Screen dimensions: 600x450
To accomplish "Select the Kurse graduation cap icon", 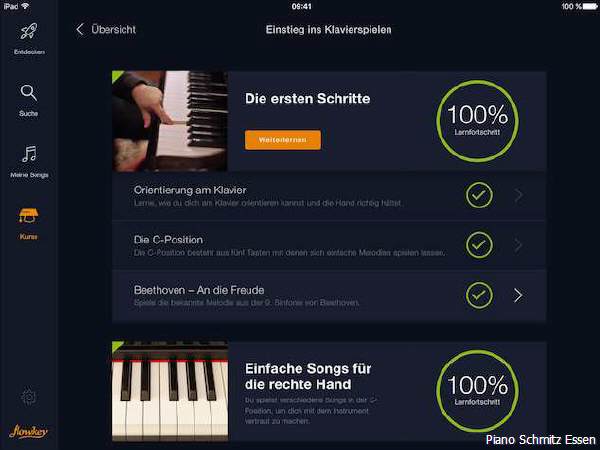I will click(x=29, y=216).
